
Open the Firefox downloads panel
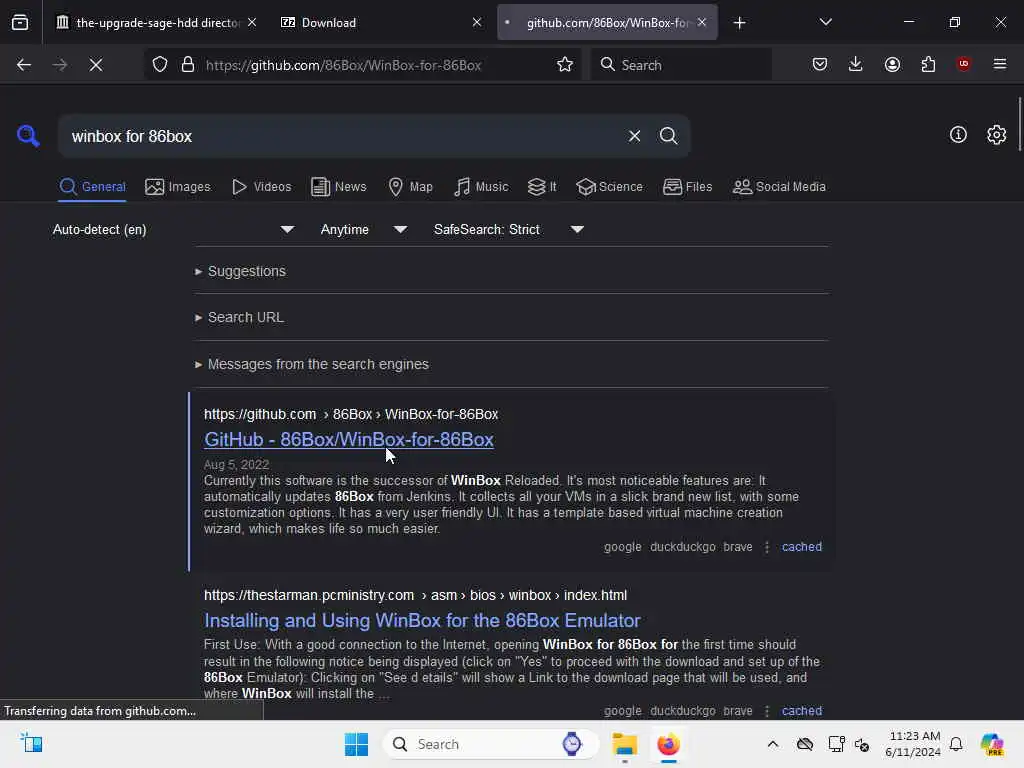tap(856, 64)
